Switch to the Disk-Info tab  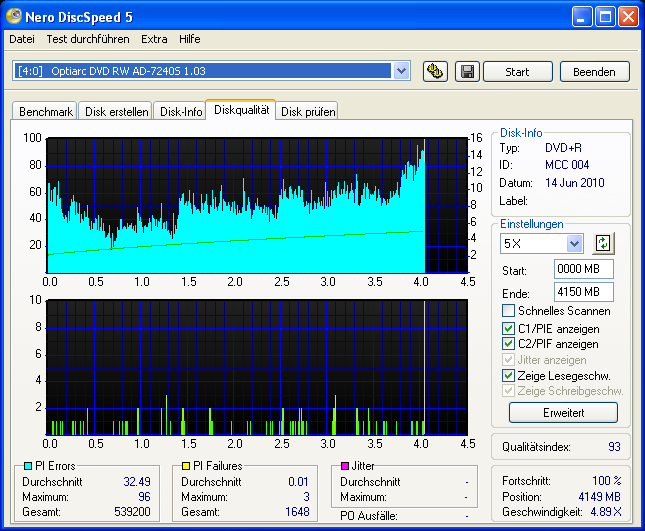coord(181,111)
